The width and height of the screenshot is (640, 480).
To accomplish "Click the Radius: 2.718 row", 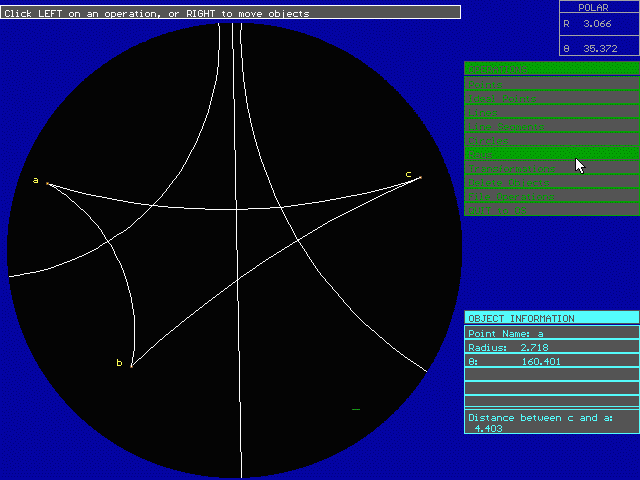I will pyautogui.click(x=552, y=347).
